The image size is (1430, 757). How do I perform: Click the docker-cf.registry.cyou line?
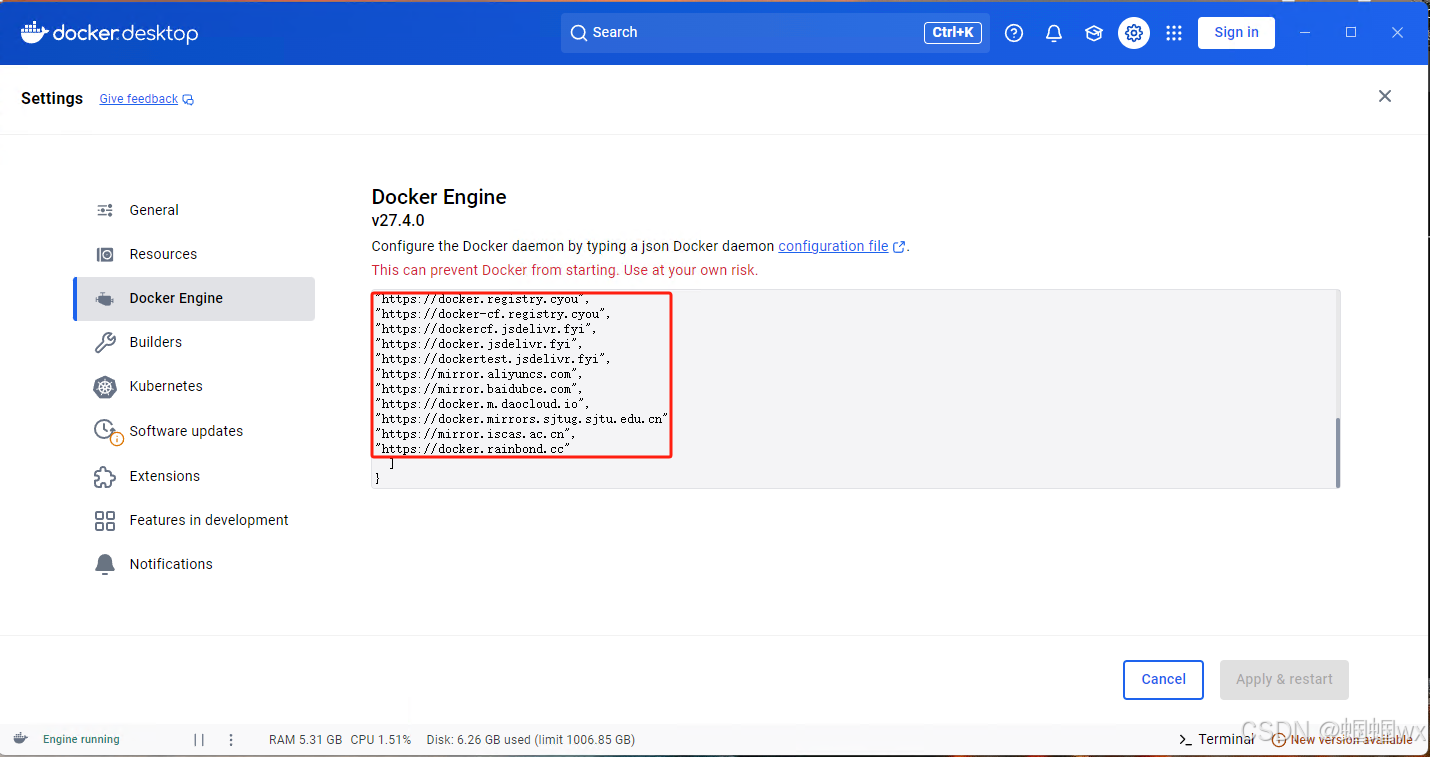click(x=493, y=314)
